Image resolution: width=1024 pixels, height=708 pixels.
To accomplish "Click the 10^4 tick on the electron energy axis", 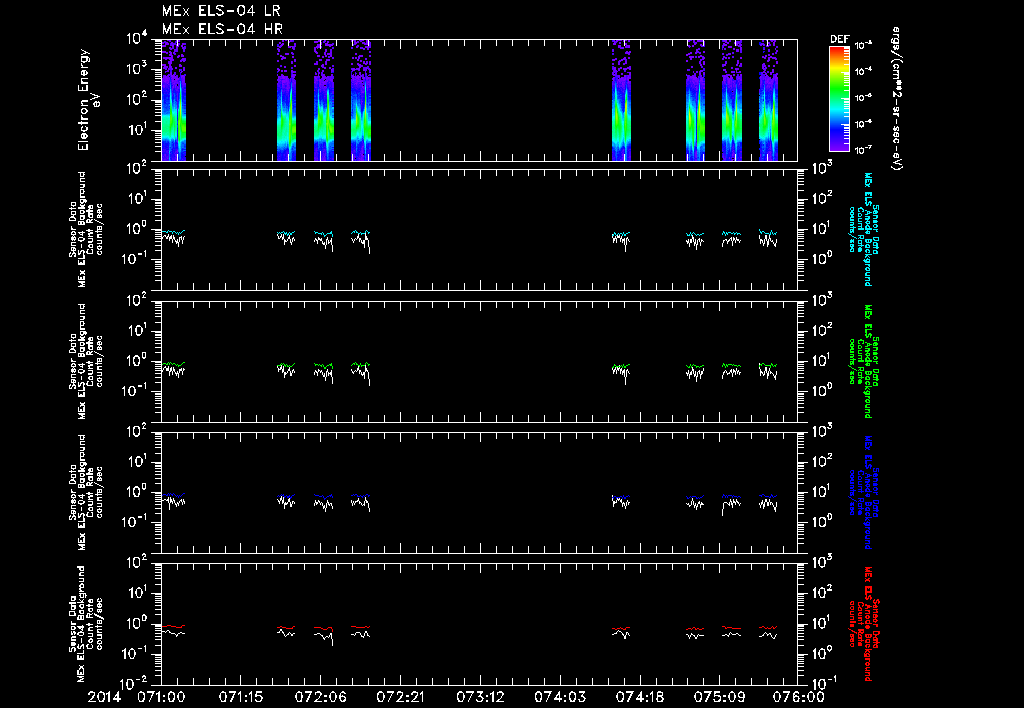I will (x=137, y=39).
